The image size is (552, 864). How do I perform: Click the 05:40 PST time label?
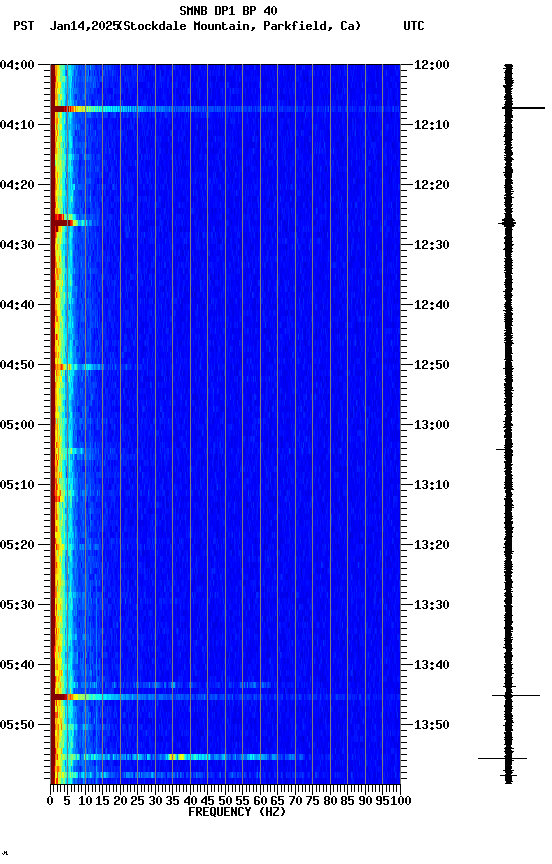17,665
